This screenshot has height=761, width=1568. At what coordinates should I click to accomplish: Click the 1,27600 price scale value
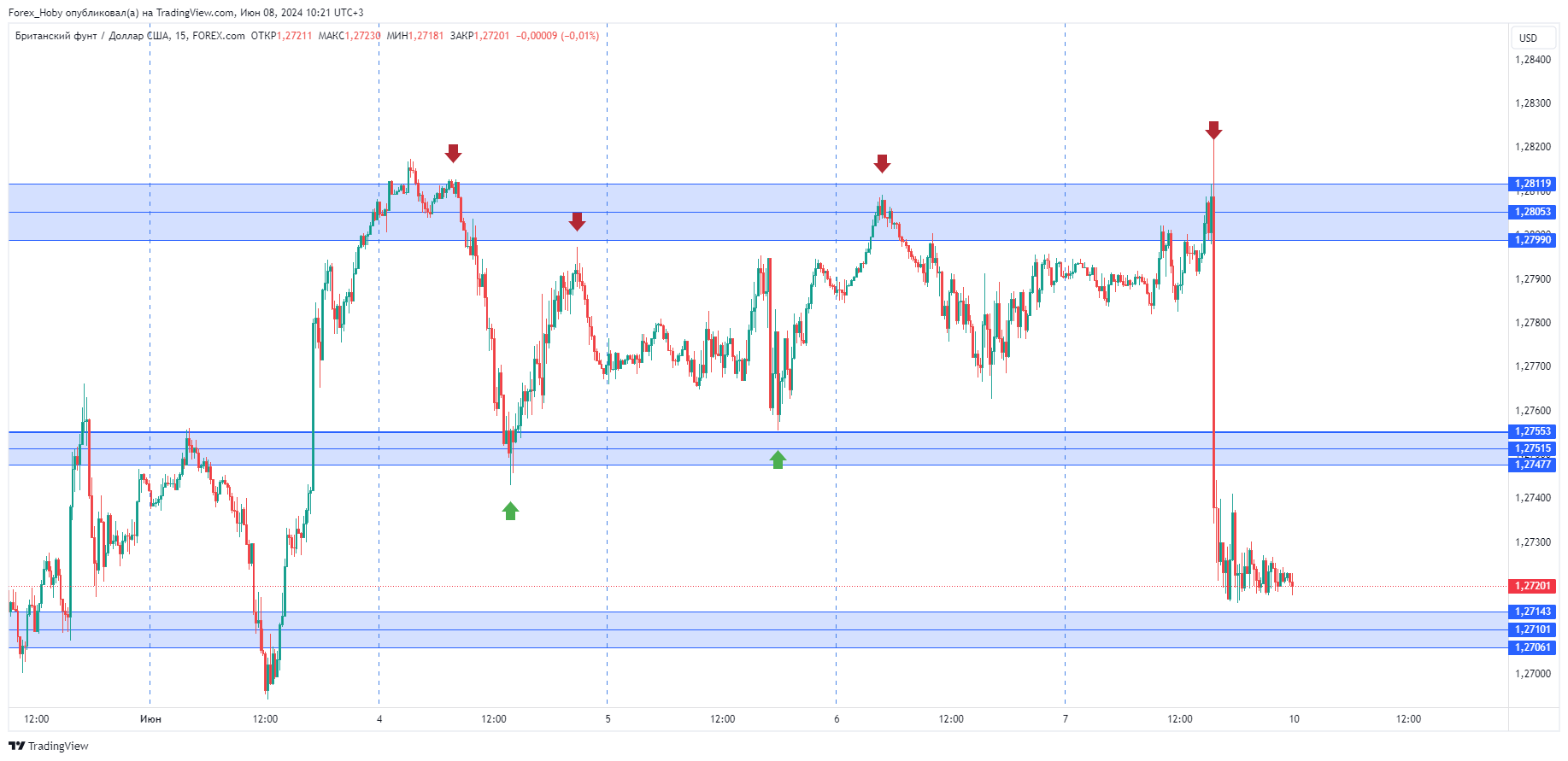1532,411
